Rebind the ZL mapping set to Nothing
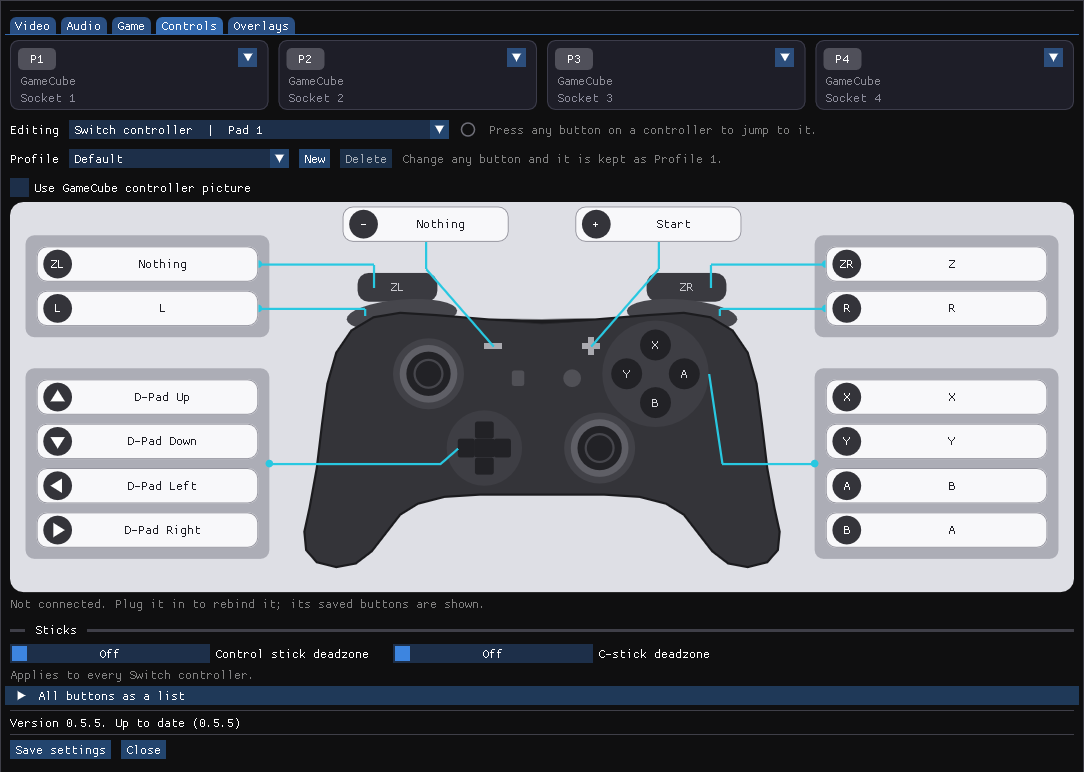Viewport: 1084px width, 772px height. 147,264
